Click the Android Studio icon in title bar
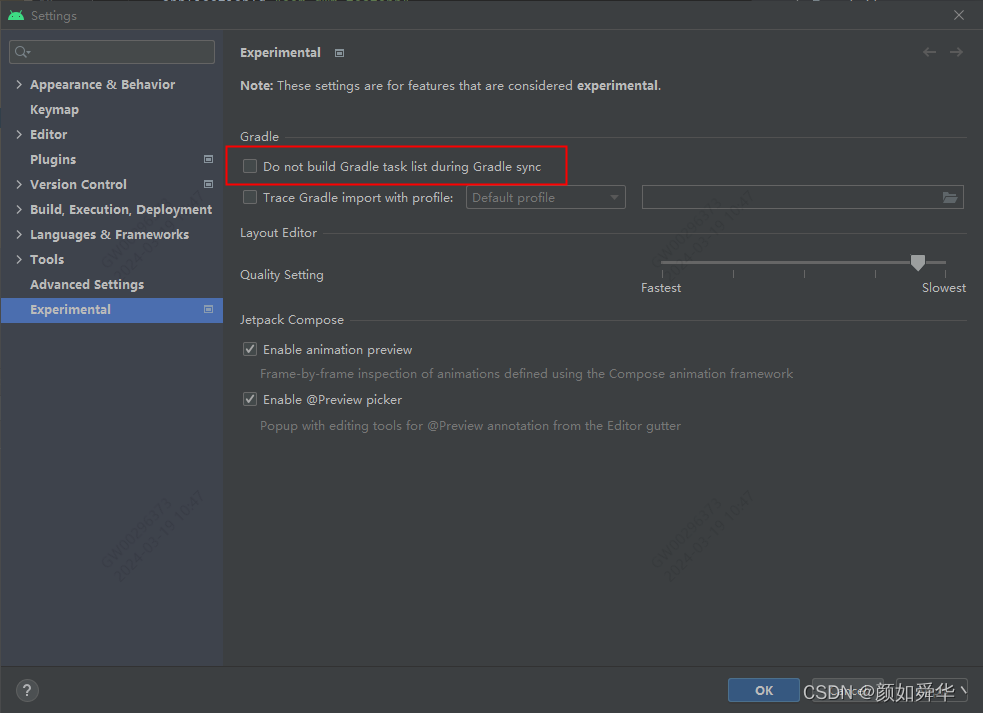The width and height of the screenshot is (983, 713). 15,15
